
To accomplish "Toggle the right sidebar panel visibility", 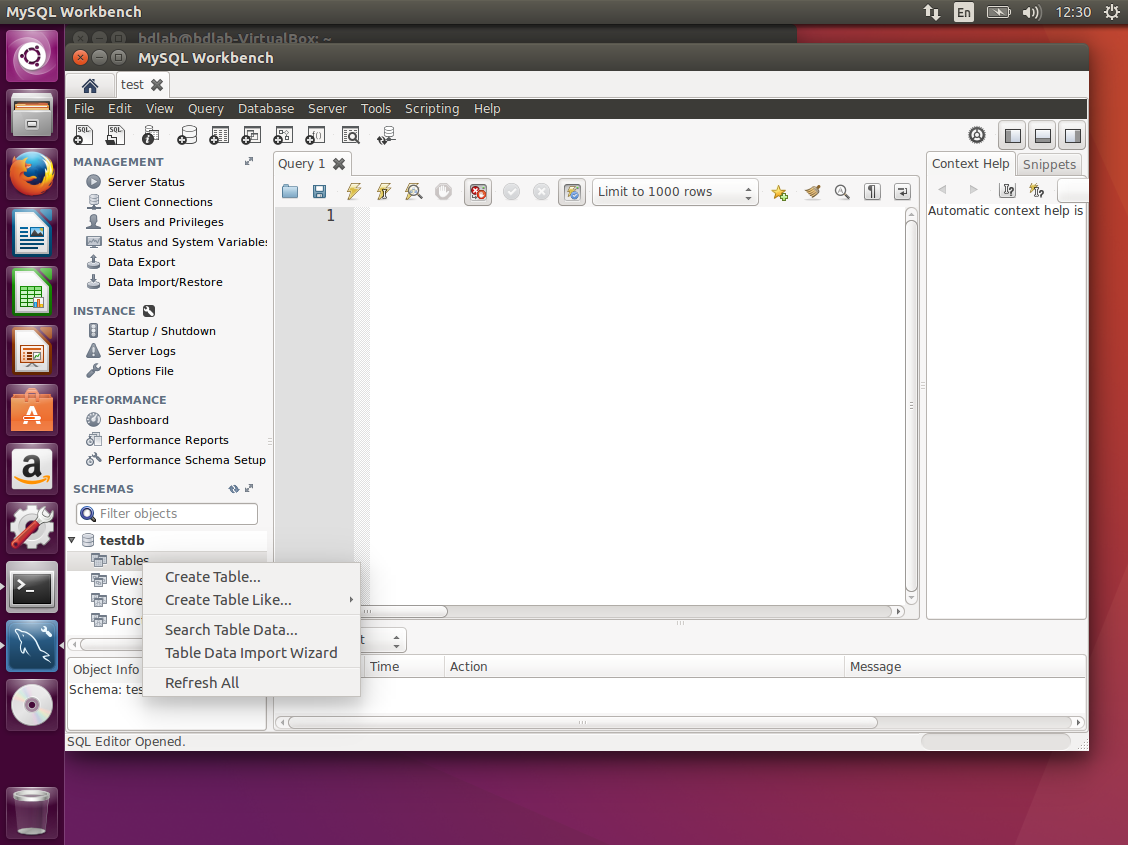I will (x=1073, y=136).
